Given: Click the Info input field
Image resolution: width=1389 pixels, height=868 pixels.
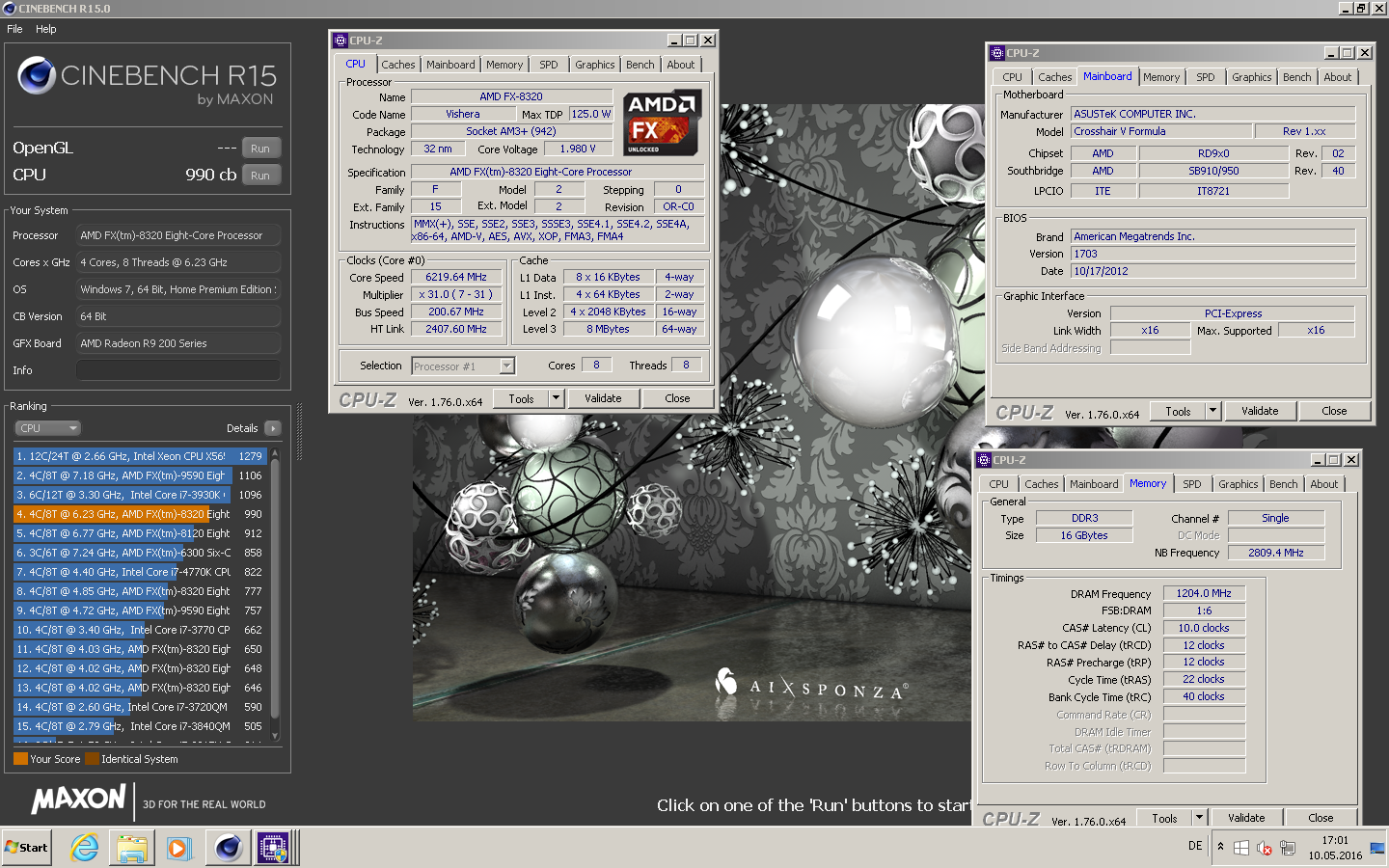Looking at the screenshot, I should [178, 370].
